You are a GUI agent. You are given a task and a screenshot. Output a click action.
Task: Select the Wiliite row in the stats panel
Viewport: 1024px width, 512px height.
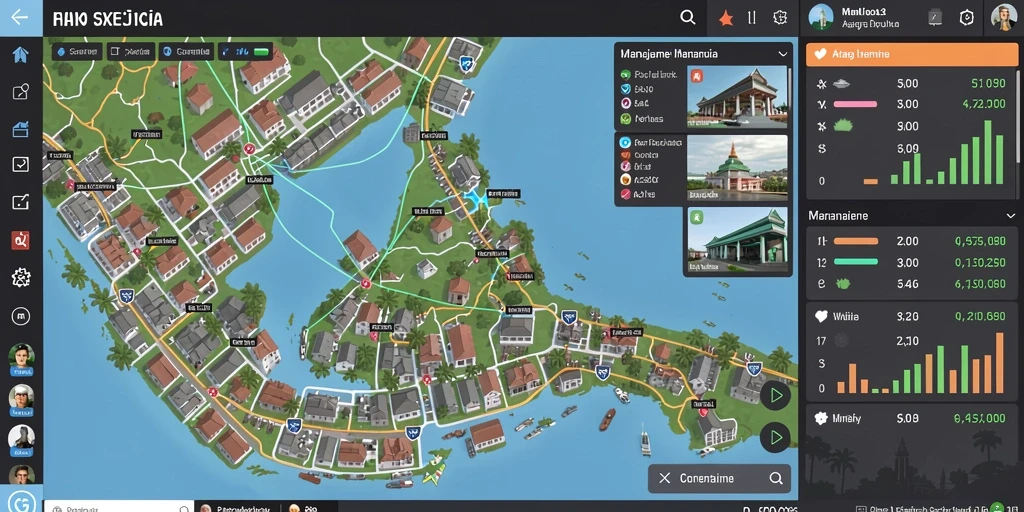[912, 317]
